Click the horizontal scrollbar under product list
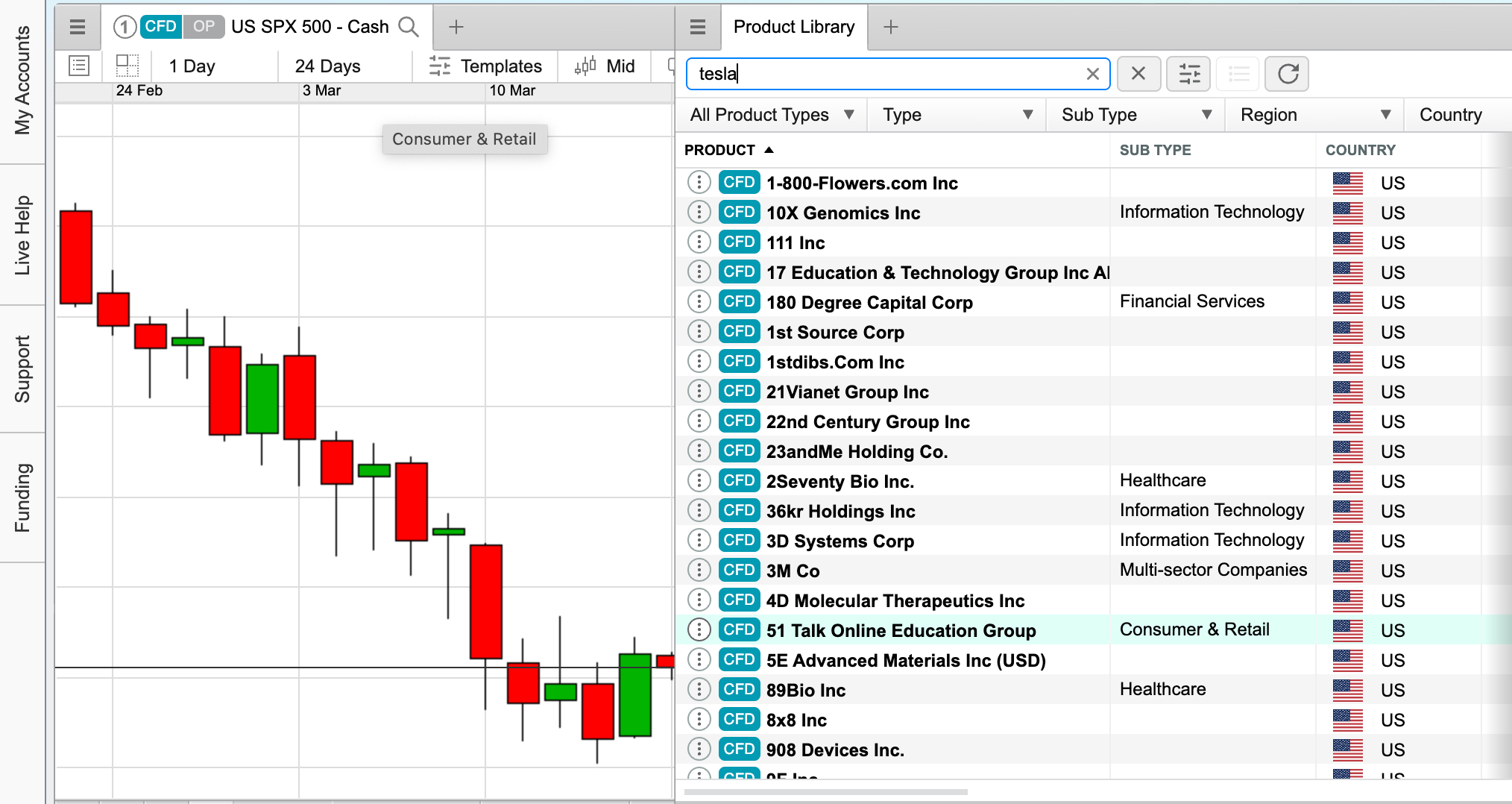This screenshot has height=804, width=1512. click(825, 791)
